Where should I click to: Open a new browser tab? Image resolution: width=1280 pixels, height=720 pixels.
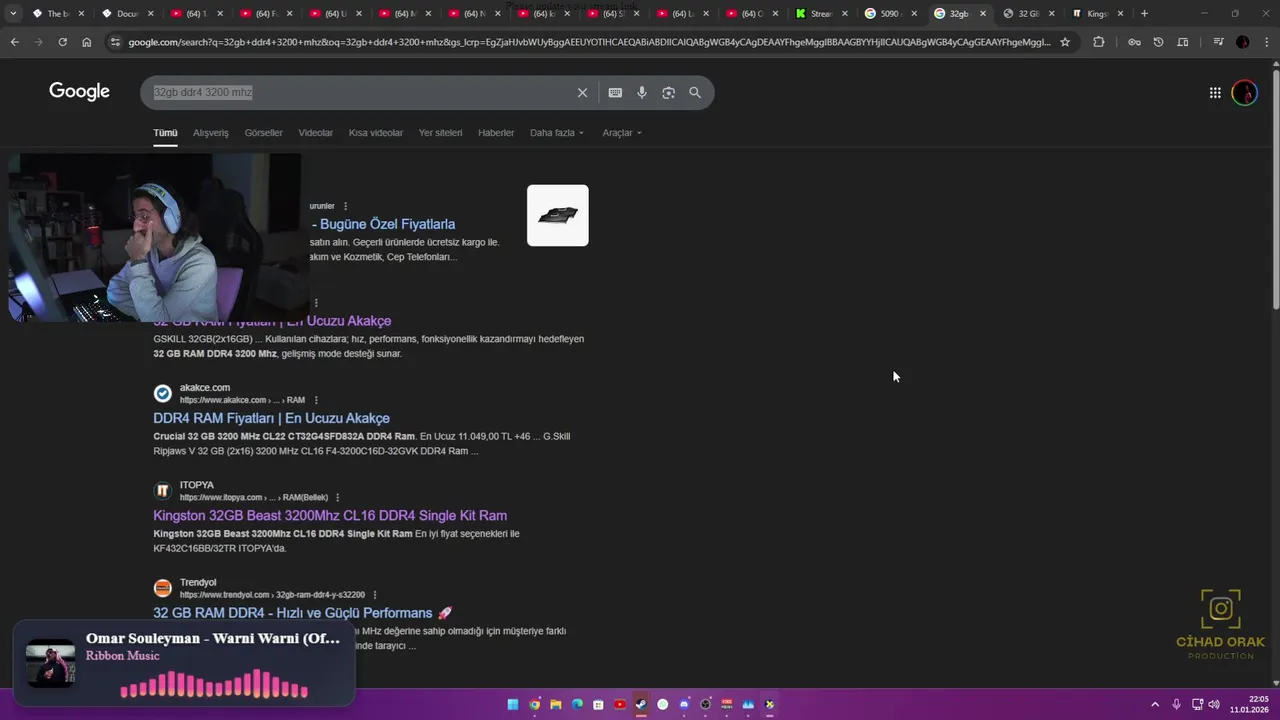point(1144,14)
